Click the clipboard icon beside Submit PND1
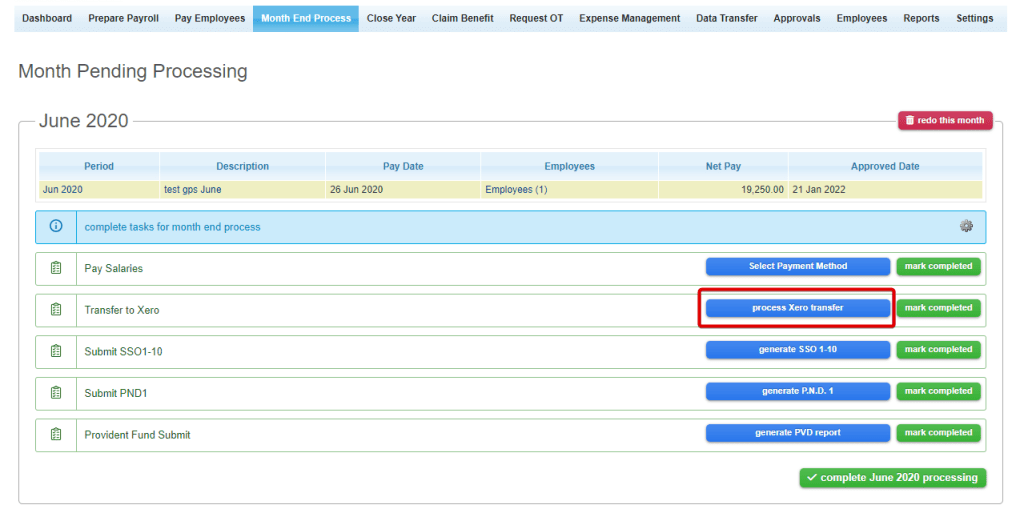Viewport: 1024px width, 521px height. 56,392
